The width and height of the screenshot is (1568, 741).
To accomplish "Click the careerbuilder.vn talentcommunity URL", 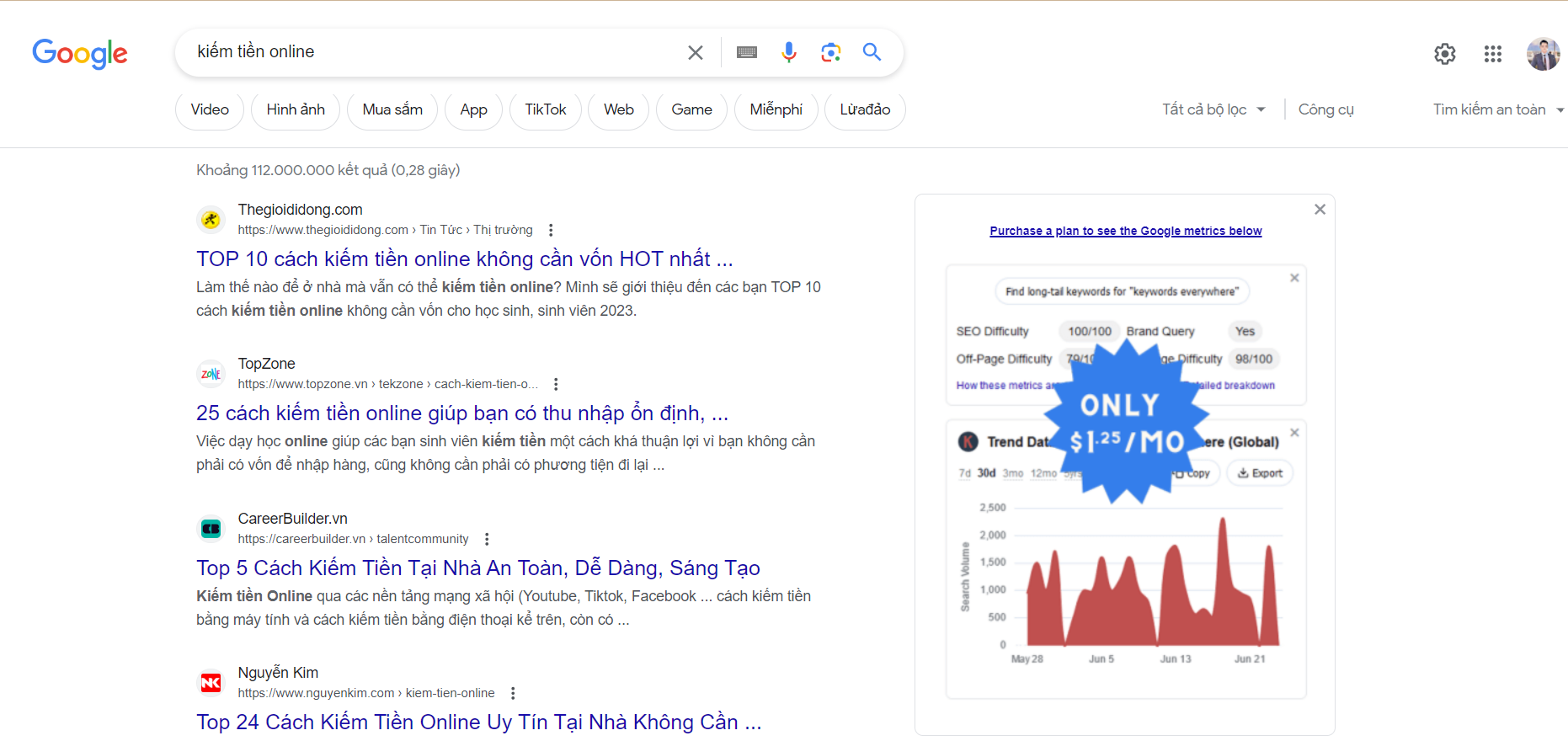I will point(353,539).
